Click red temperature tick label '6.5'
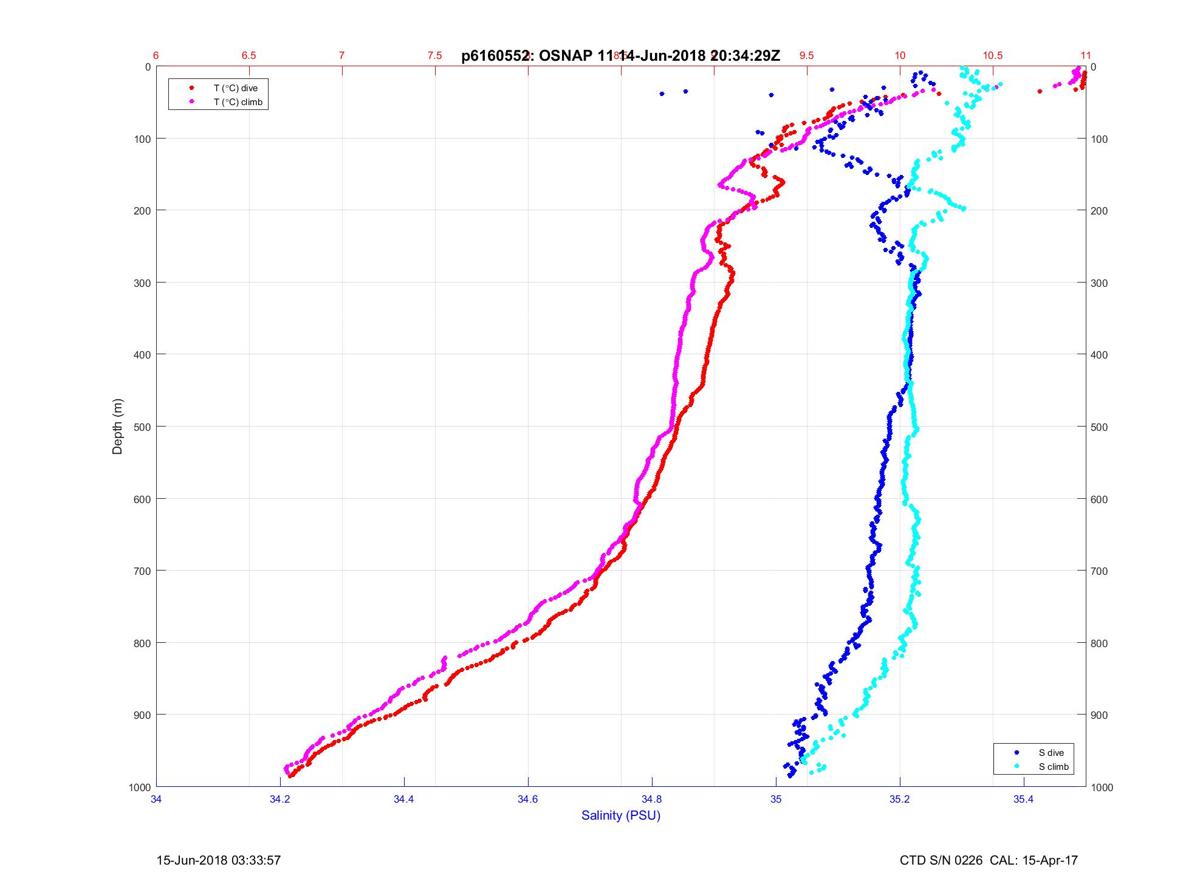The width and height of the screenshot is (1200, 885). tap(249, 56)
